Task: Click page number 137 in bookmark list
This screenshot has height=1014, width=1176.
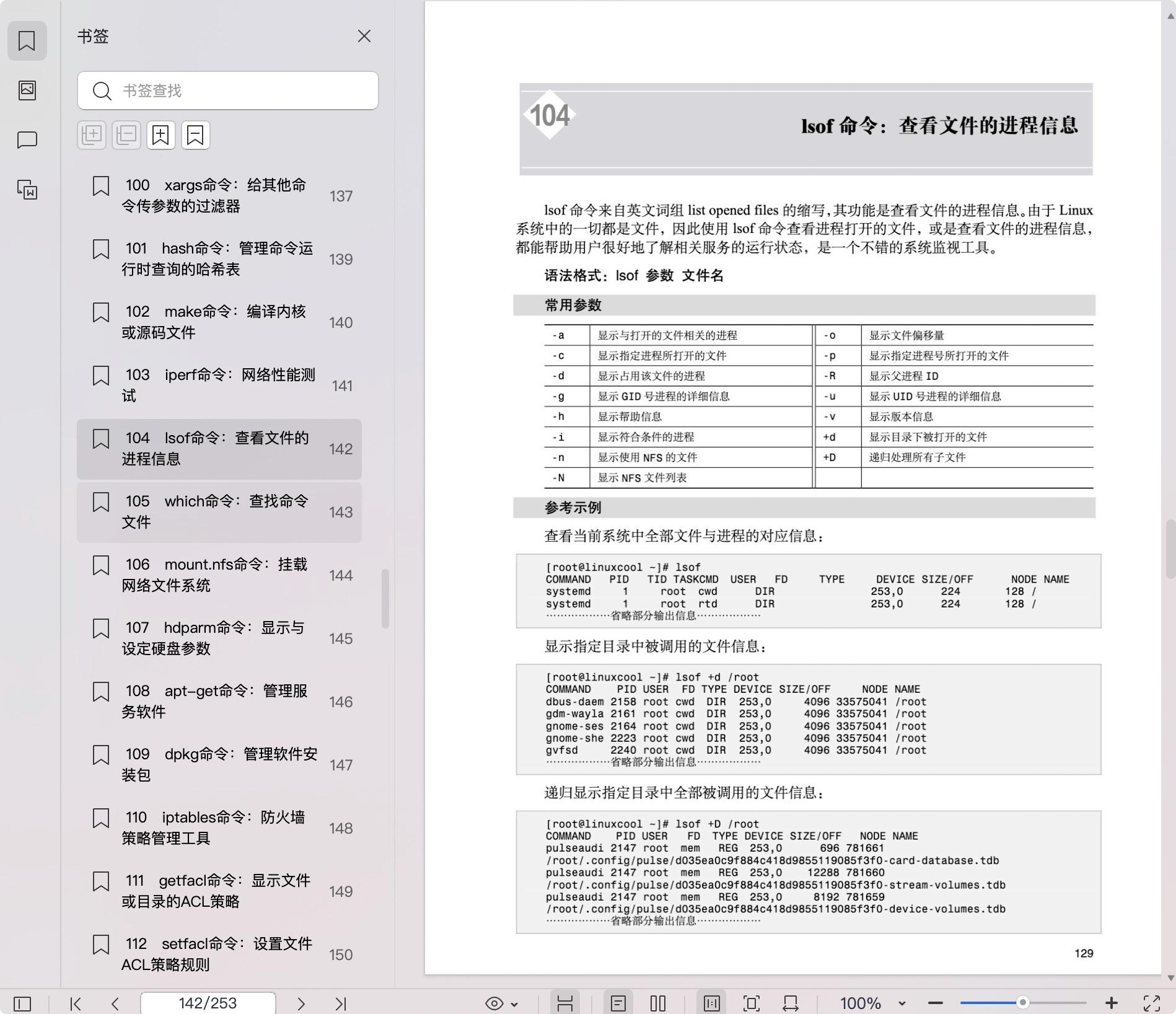Action: (341, 196)
